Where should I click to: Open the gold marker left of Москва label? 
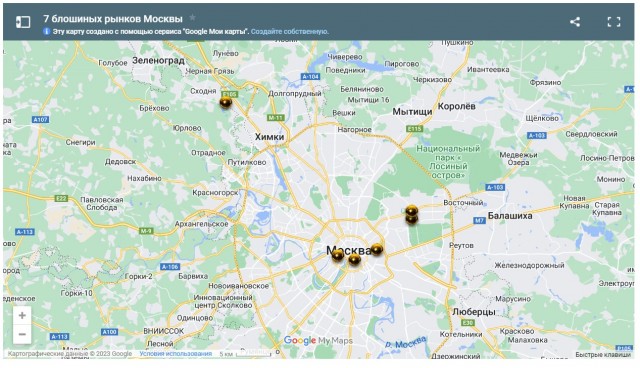click(x=338, y=256)
